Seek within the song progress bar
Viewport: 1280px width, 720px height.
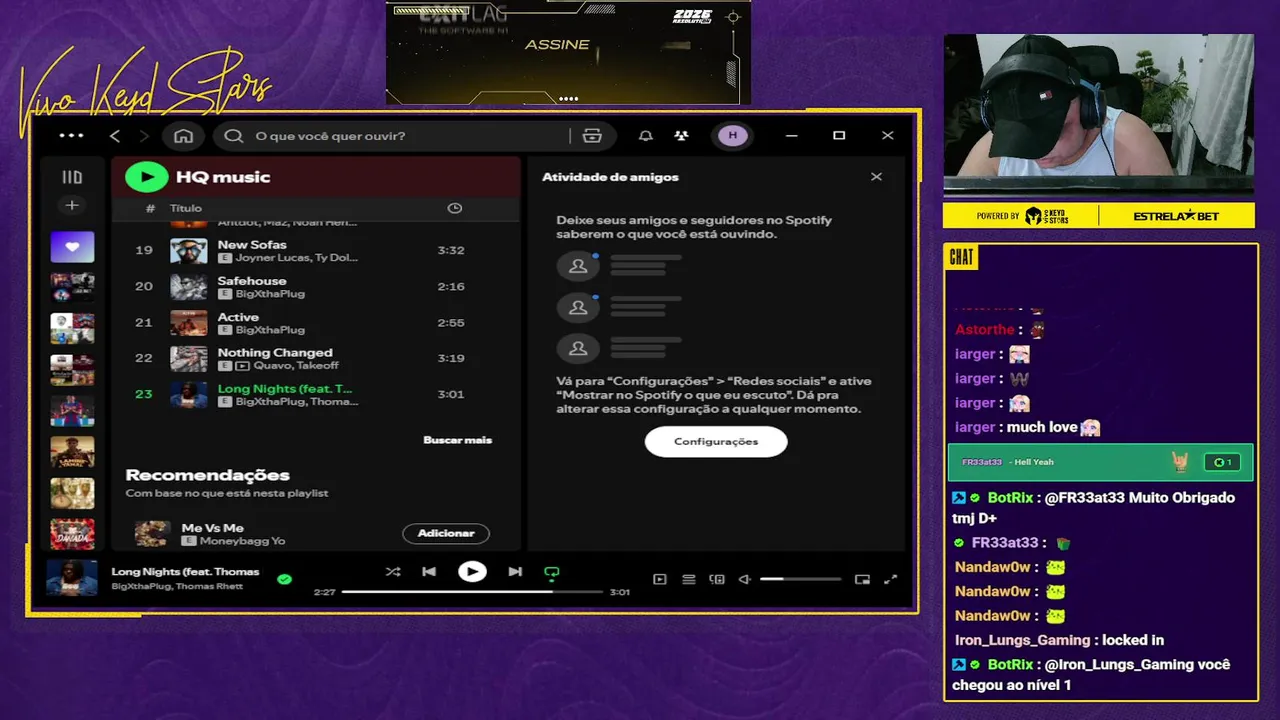coord(473,592)
